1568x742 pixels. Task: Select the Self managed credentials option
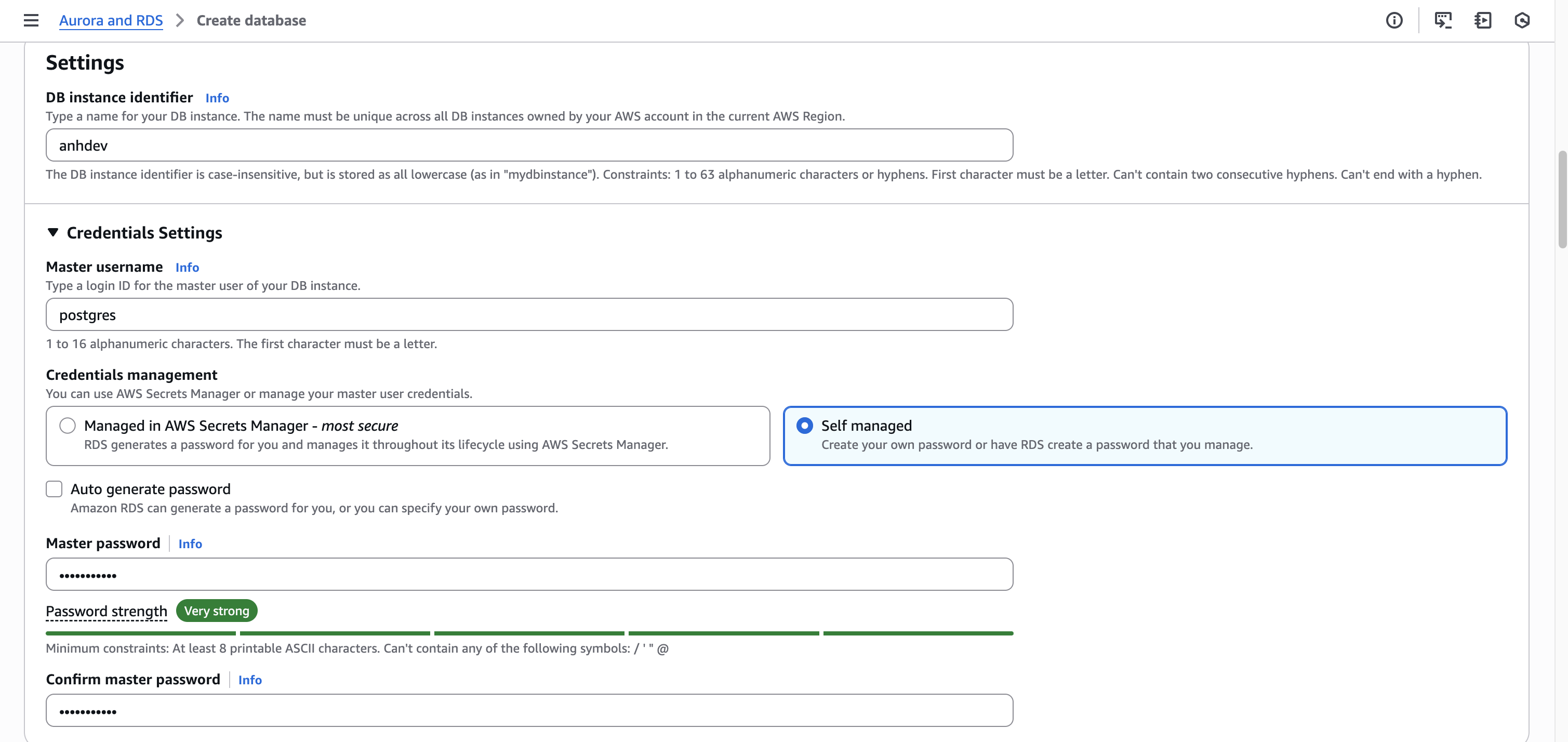(x=805, y=426)
